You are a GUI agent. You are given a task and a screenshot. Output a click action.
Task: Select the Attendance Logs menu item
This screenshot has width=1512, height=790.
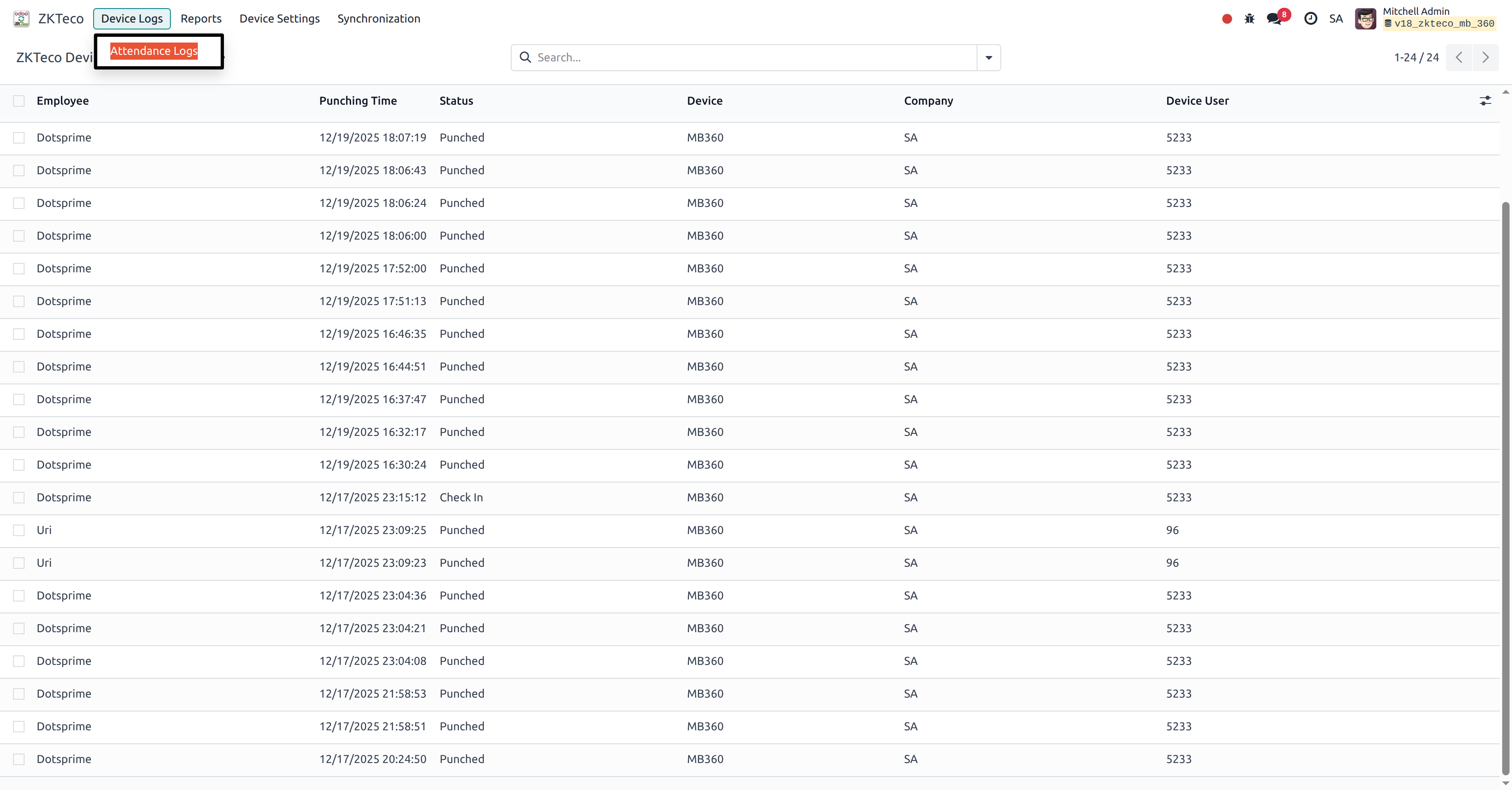tap(154, 51)
